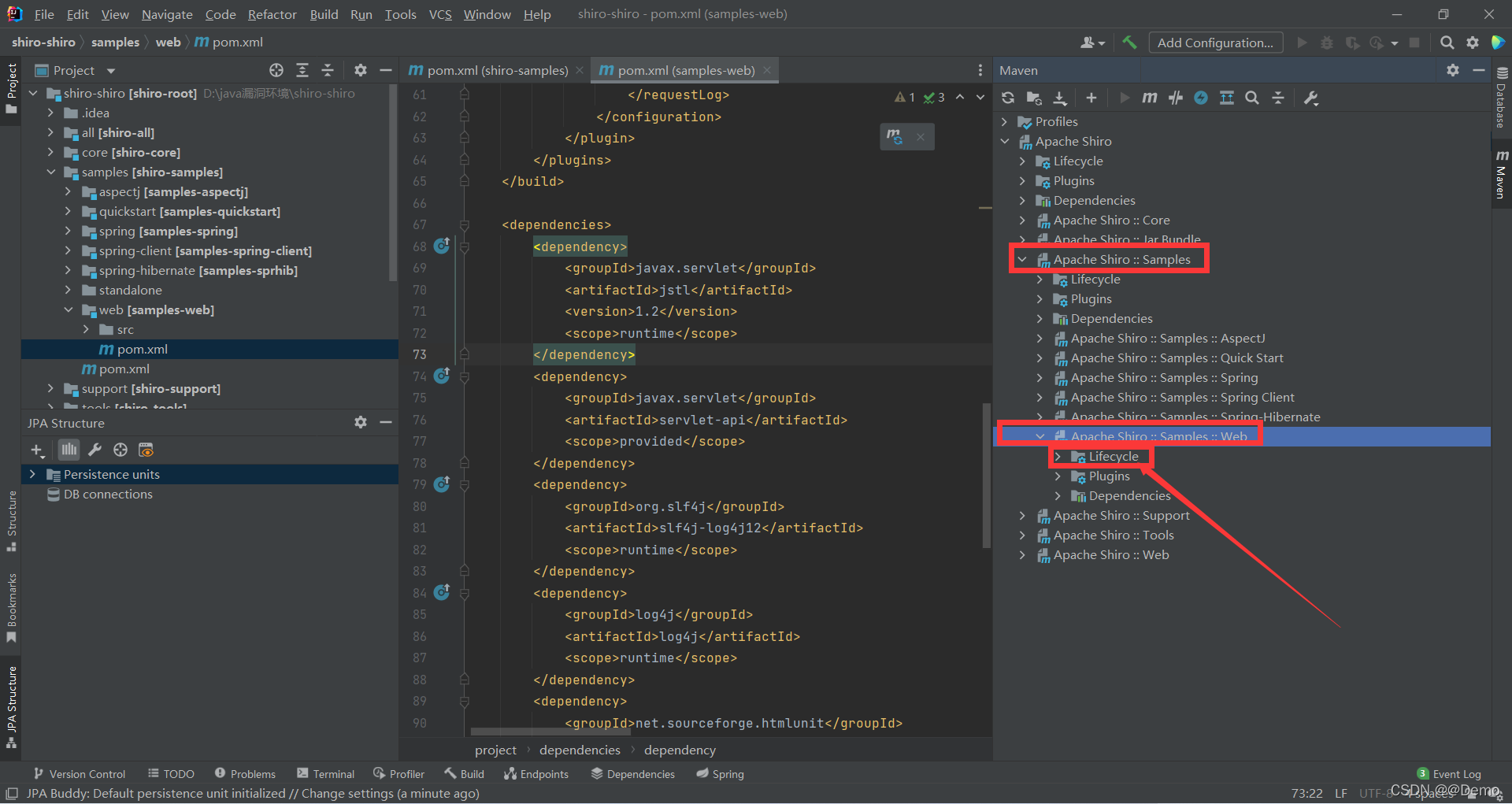Go to next highlighted error arrow

click(980, 97)
